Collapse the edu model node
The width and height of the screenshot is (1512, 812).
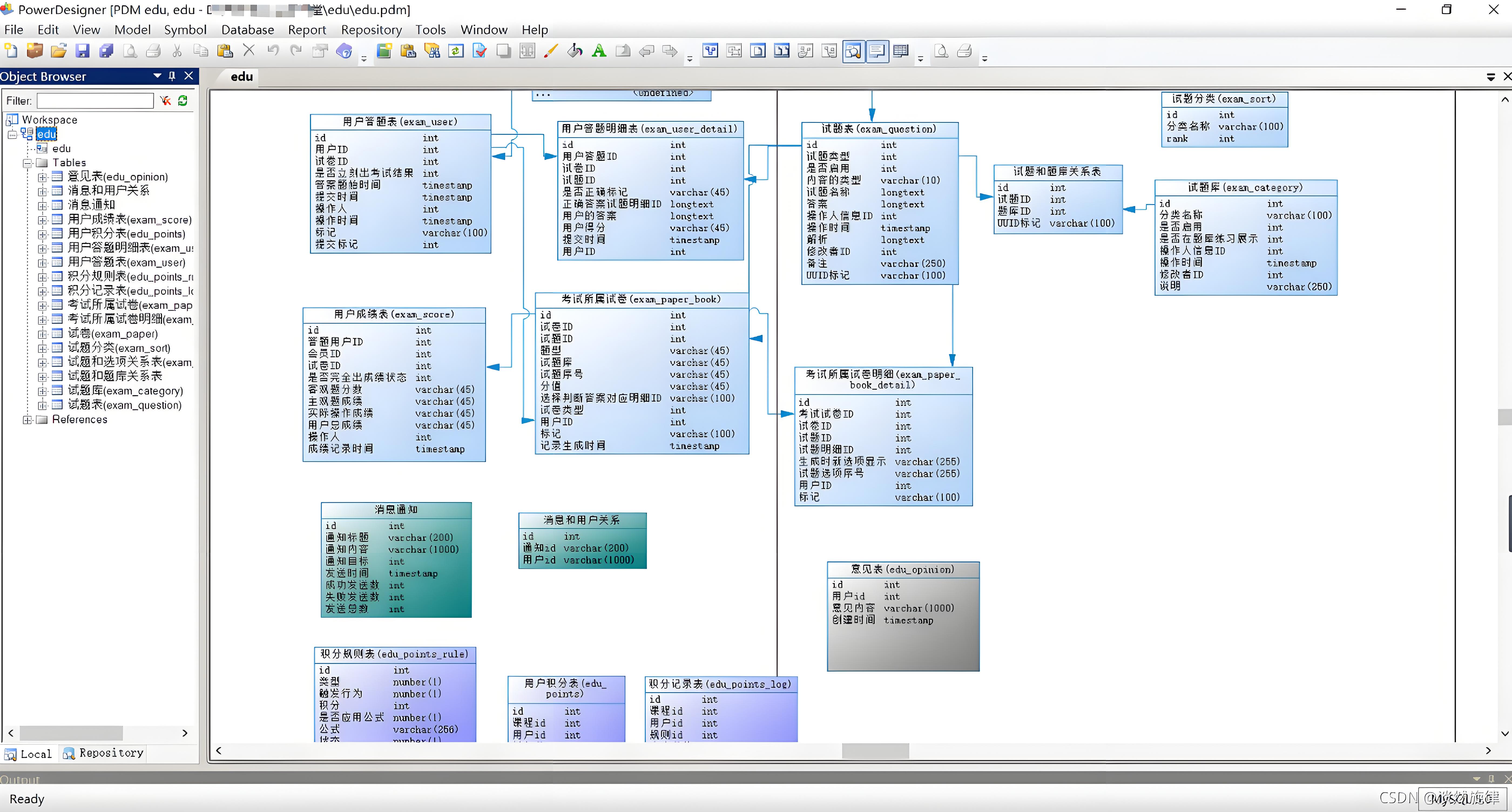pyautogui.click(x=12, y=134)
